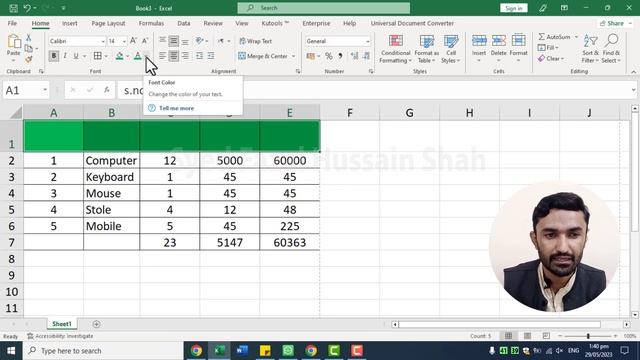Click the Borders grid icon
Viewport: 640px width, 360px height.
pos(98,56)
